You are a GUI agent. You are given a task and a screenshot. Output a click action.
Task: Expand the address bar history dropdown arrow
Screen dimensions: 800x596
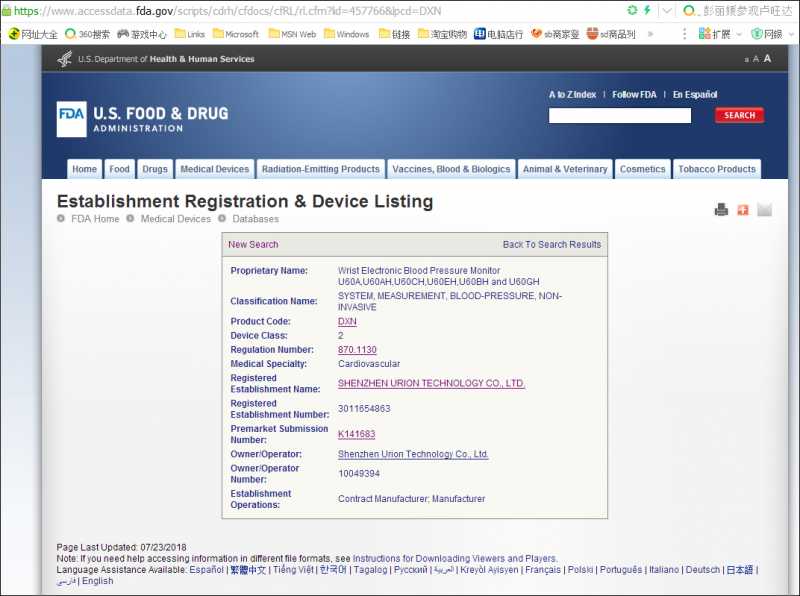pos(666,11)
